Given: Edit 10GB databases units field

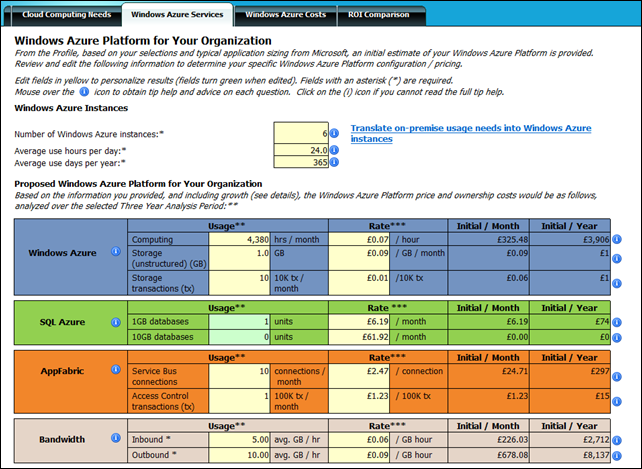Looking at the screenshot, I should tap(239, 337).
